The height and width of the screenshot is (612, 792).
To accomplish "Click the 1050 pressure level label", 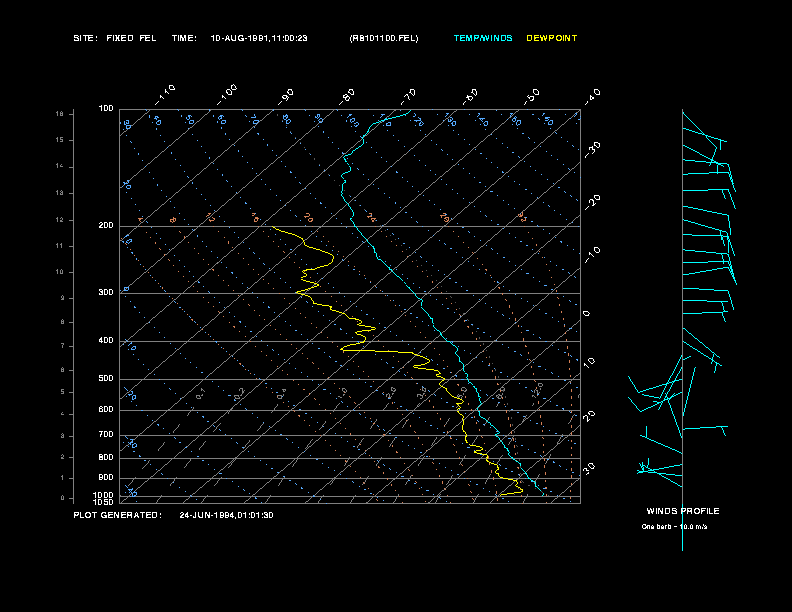I will (x=104, y=502).
